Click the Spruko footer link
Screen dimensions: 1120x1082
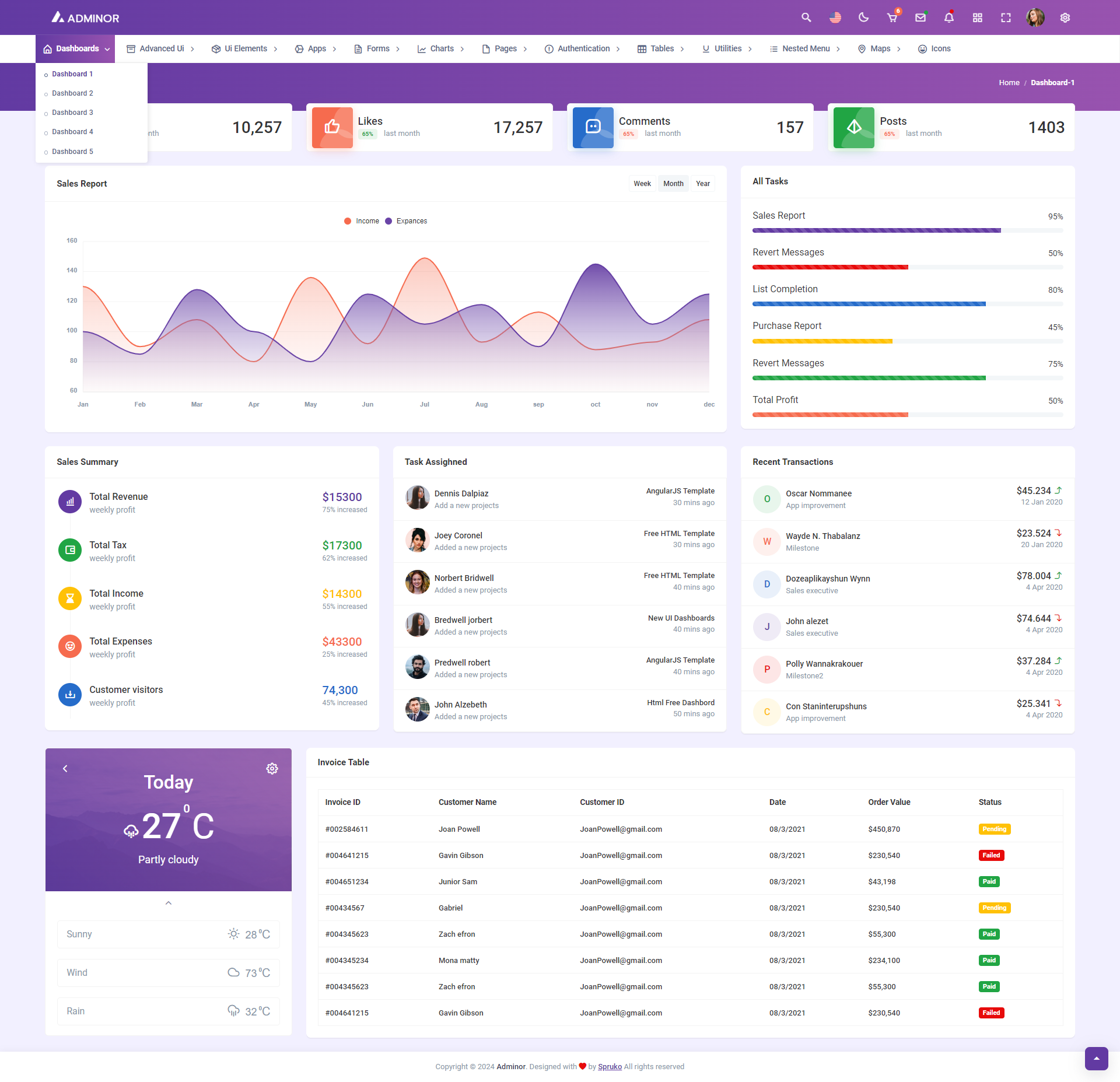pyautogui.click(x=610, y=1066)
